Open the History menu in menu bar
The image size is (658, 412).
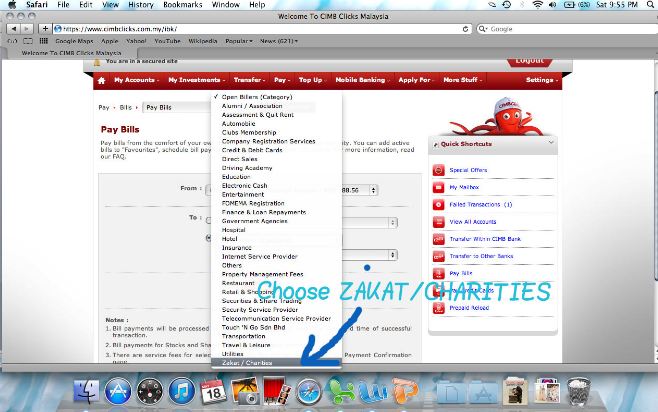tap(141, 5)
